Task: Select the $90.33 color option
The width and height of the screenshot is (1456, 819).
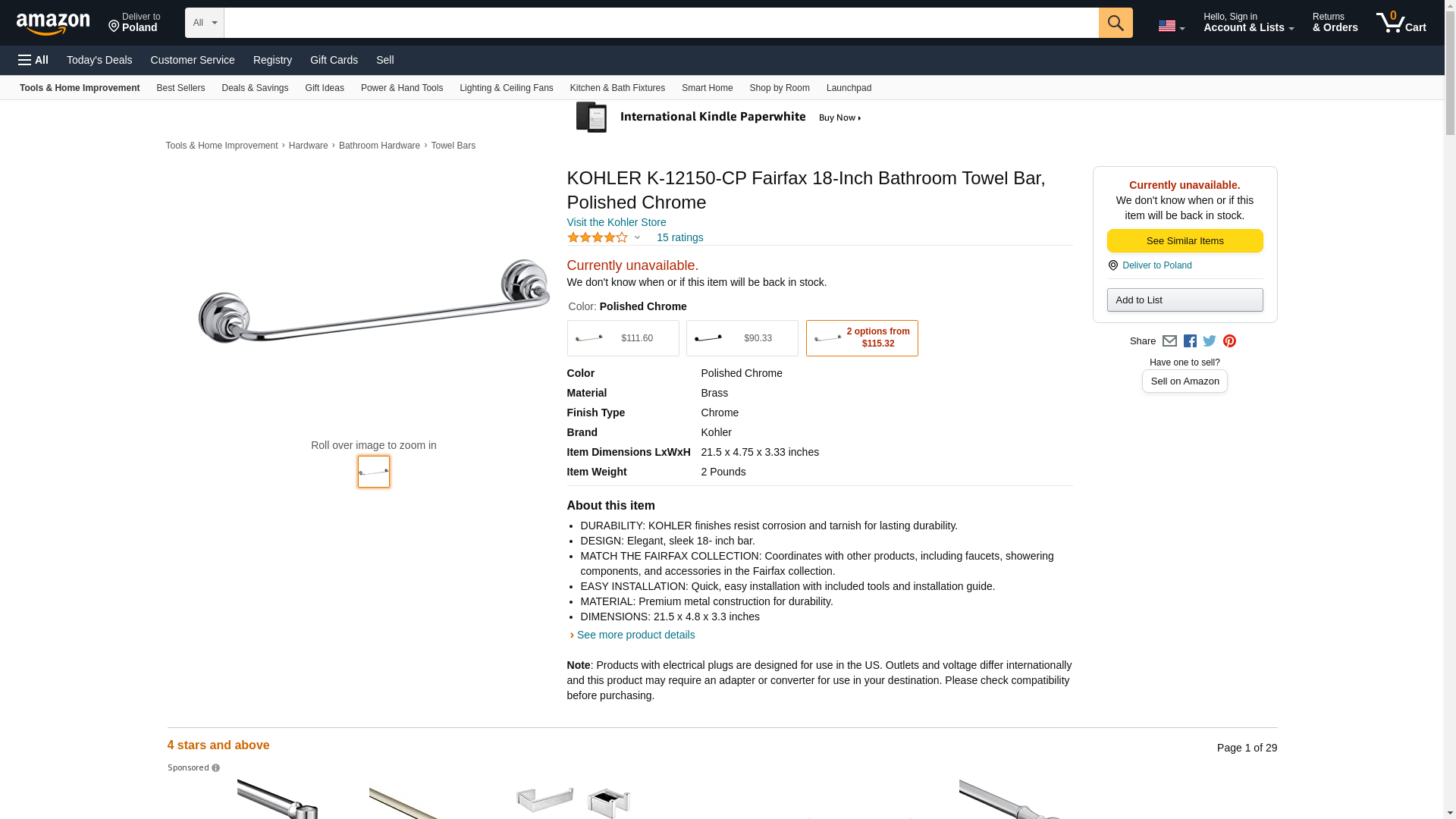Action: [742, 338]
